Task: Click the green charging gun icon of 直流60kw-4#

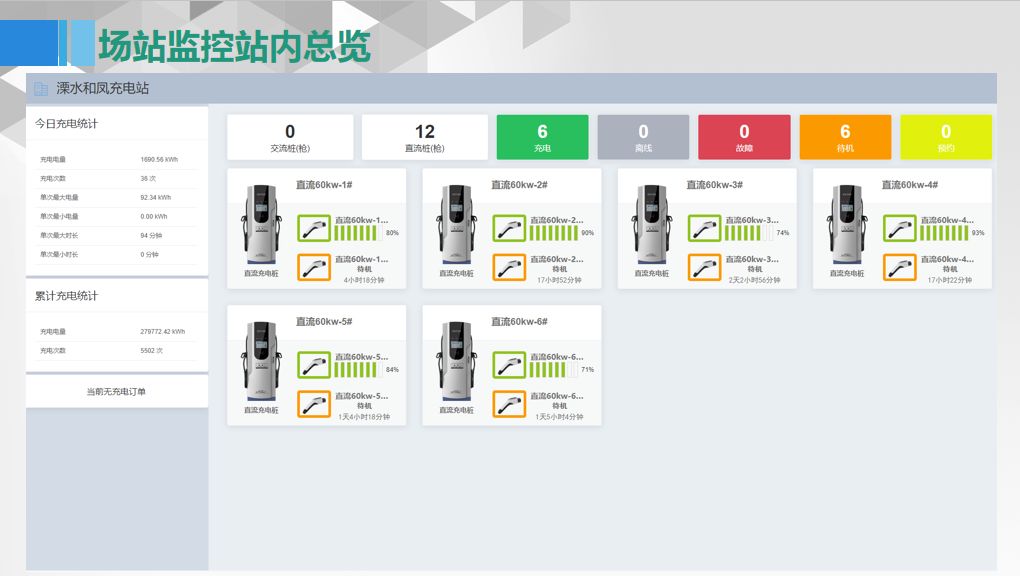Action: [899, 228]
